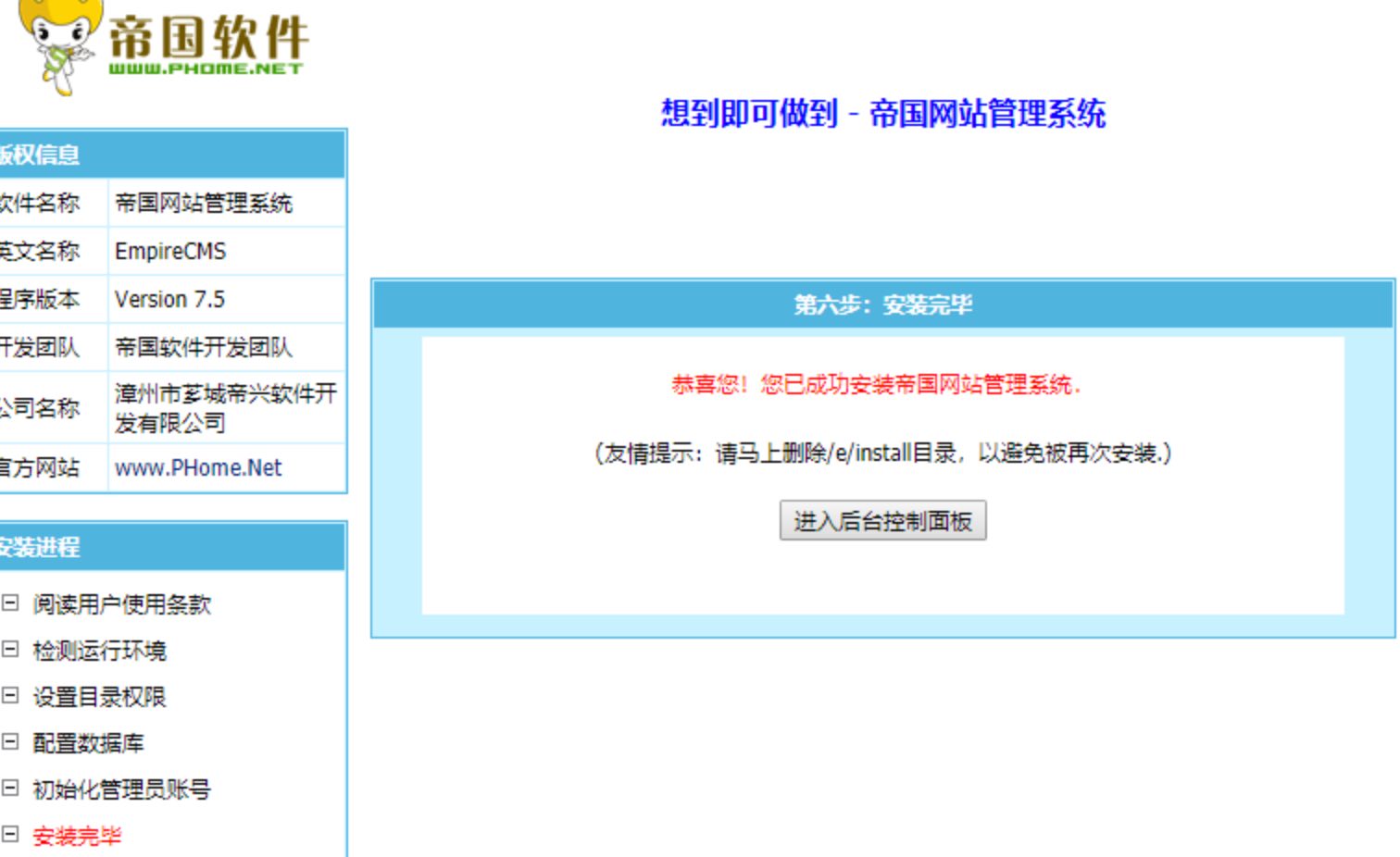Open the www.PHome.Net official website link
This screenshot has height=857, width=1400.
tap(198, 467)
